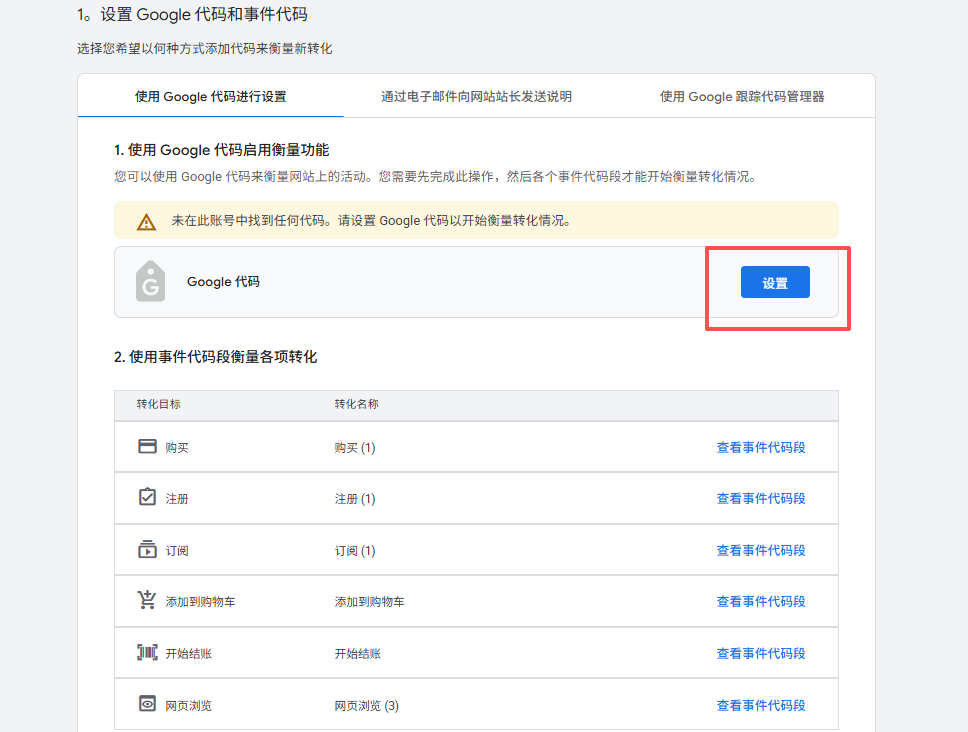Viewport: 968px width, 732px height.
Task: Click the subscription icon beside 订阅
Action: (x=147, y=549)
